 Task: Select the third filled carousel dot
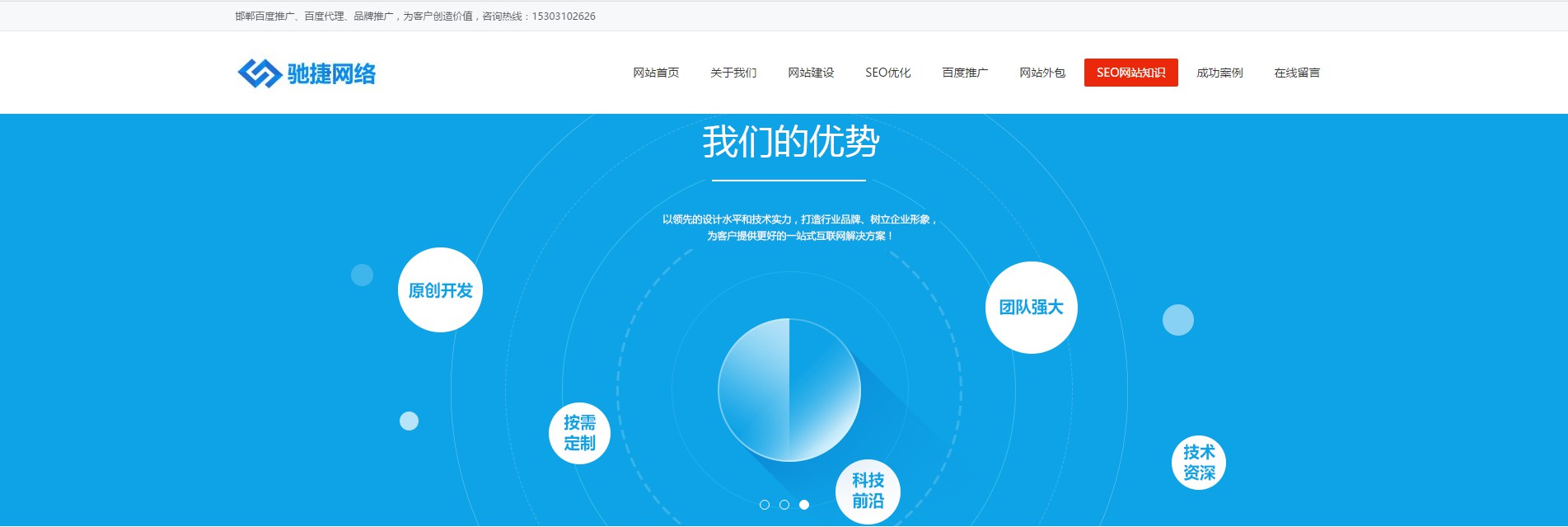click(x=804, y=505)
